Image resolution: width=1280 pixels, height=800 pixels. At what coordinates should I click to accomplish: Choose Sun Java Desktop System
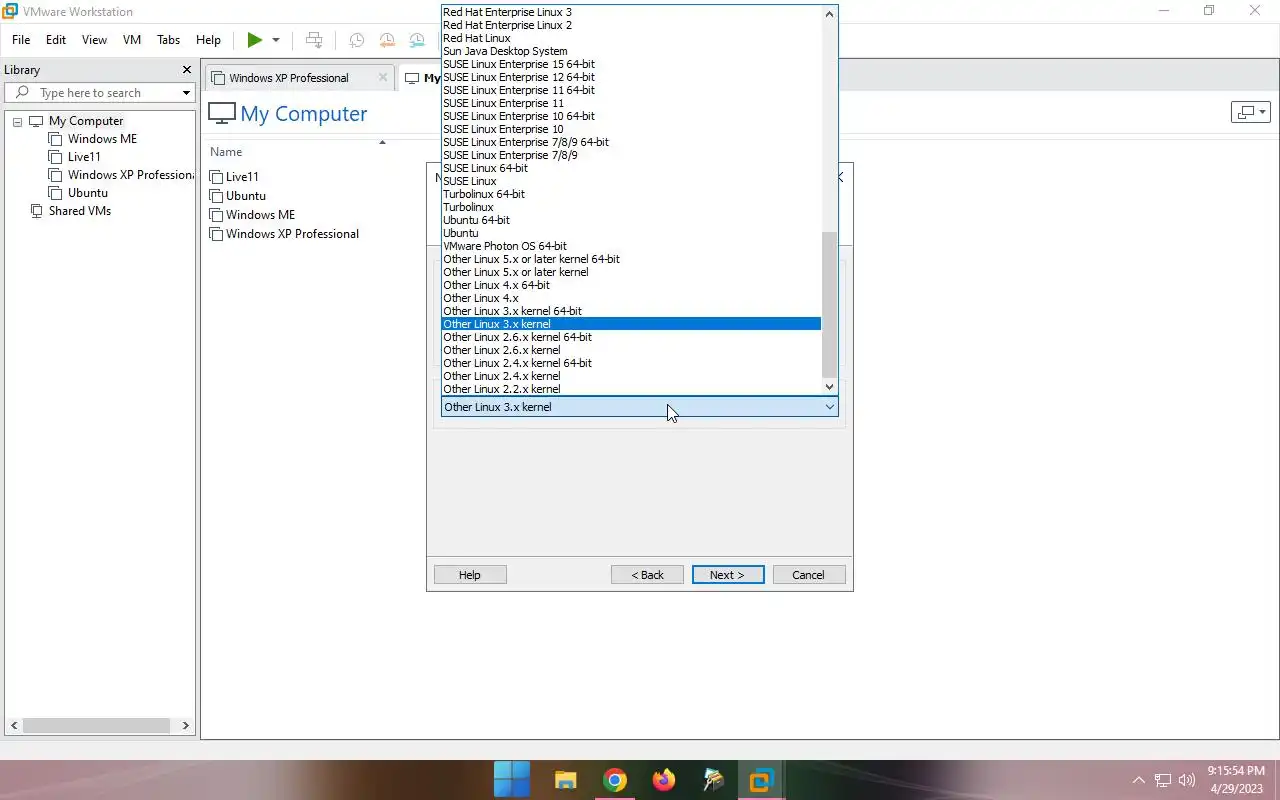coord(631,51)
